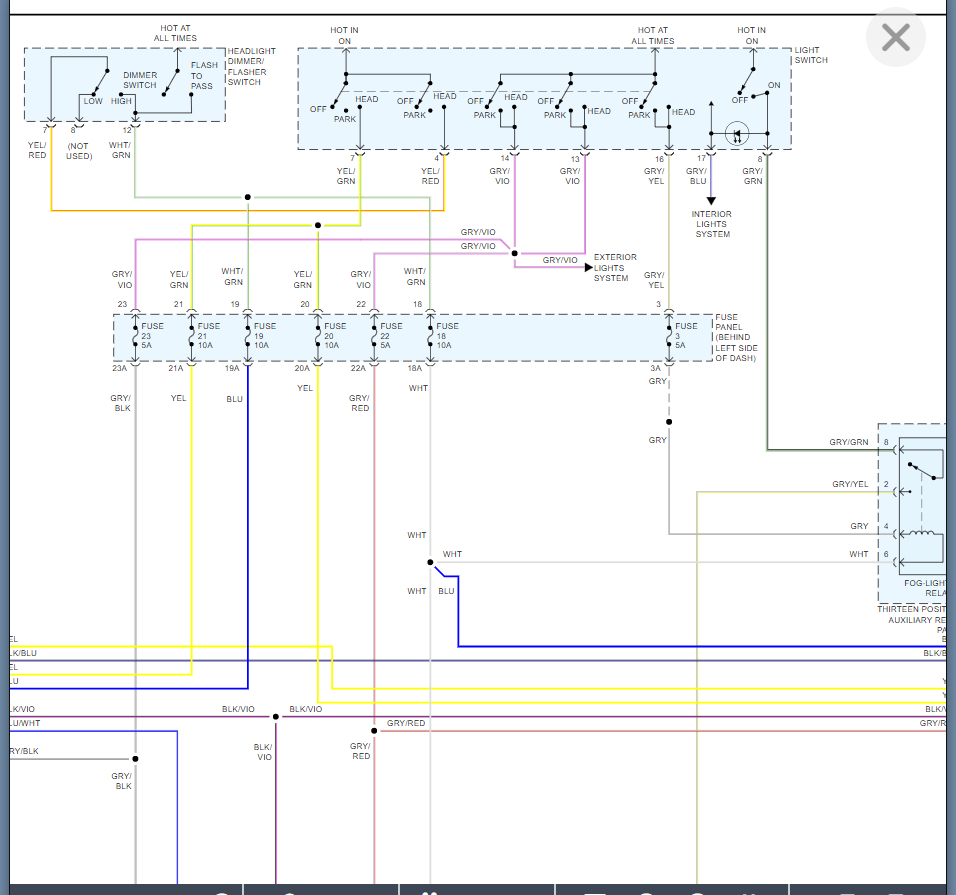Select the Fuse 21 10A symbol
Screen dimensions: 956x895
[x=192, y=337]
